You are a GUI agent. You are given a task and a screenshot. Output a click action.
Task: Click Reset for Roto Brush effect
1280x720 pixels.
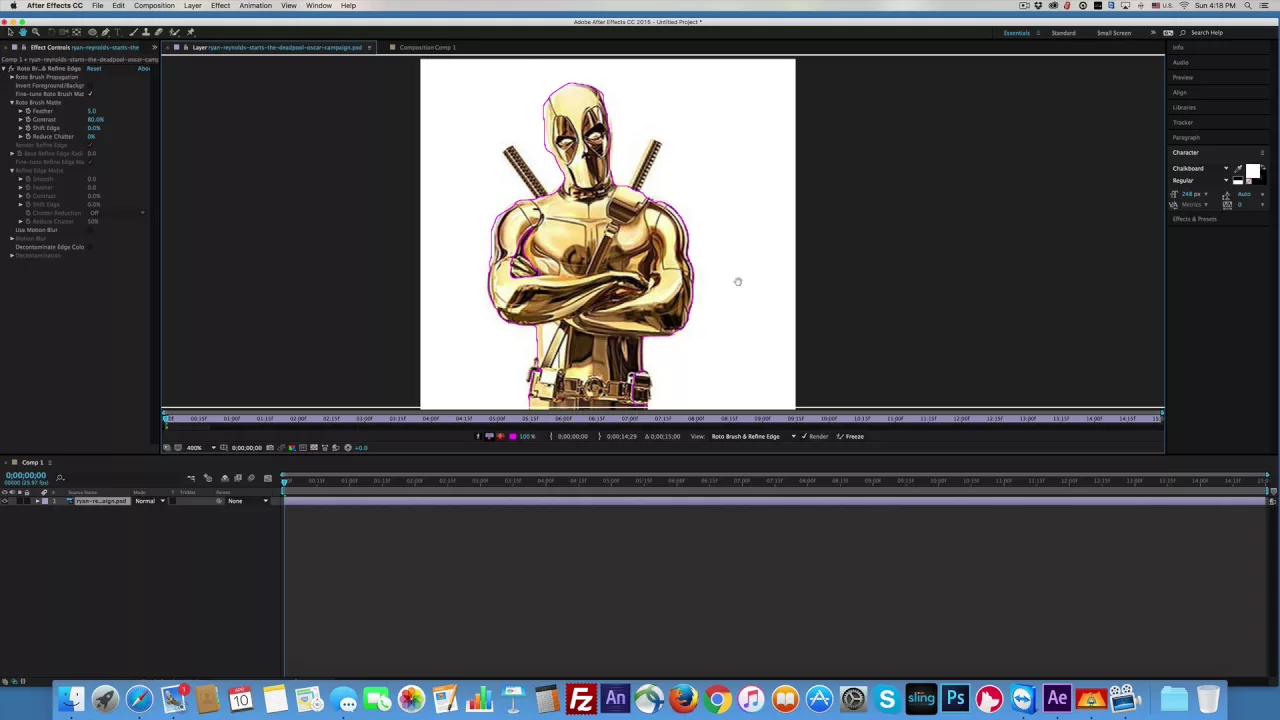click(x=94, y=69)
